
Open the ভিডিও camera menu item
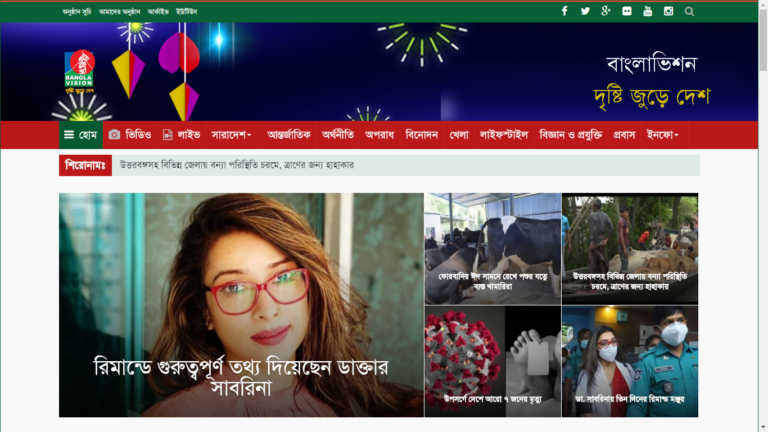pos(130,135)
